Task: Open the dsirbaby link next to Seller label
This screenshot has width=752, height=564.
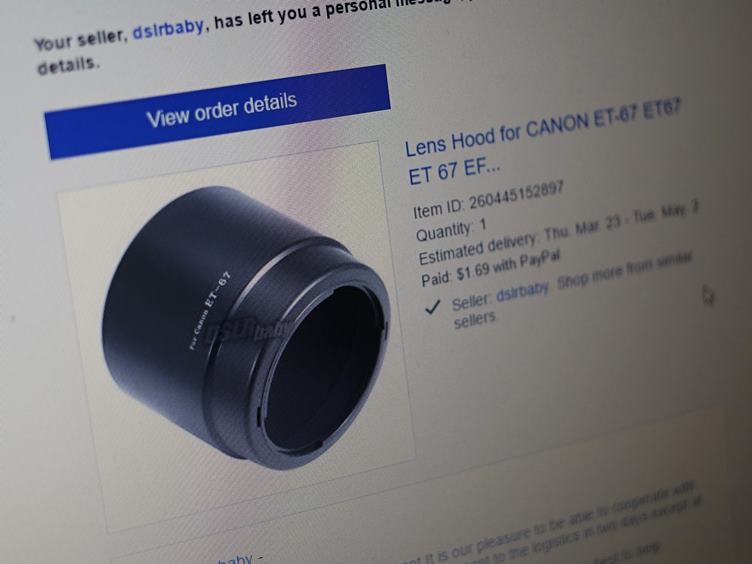Action: [523, 291]
